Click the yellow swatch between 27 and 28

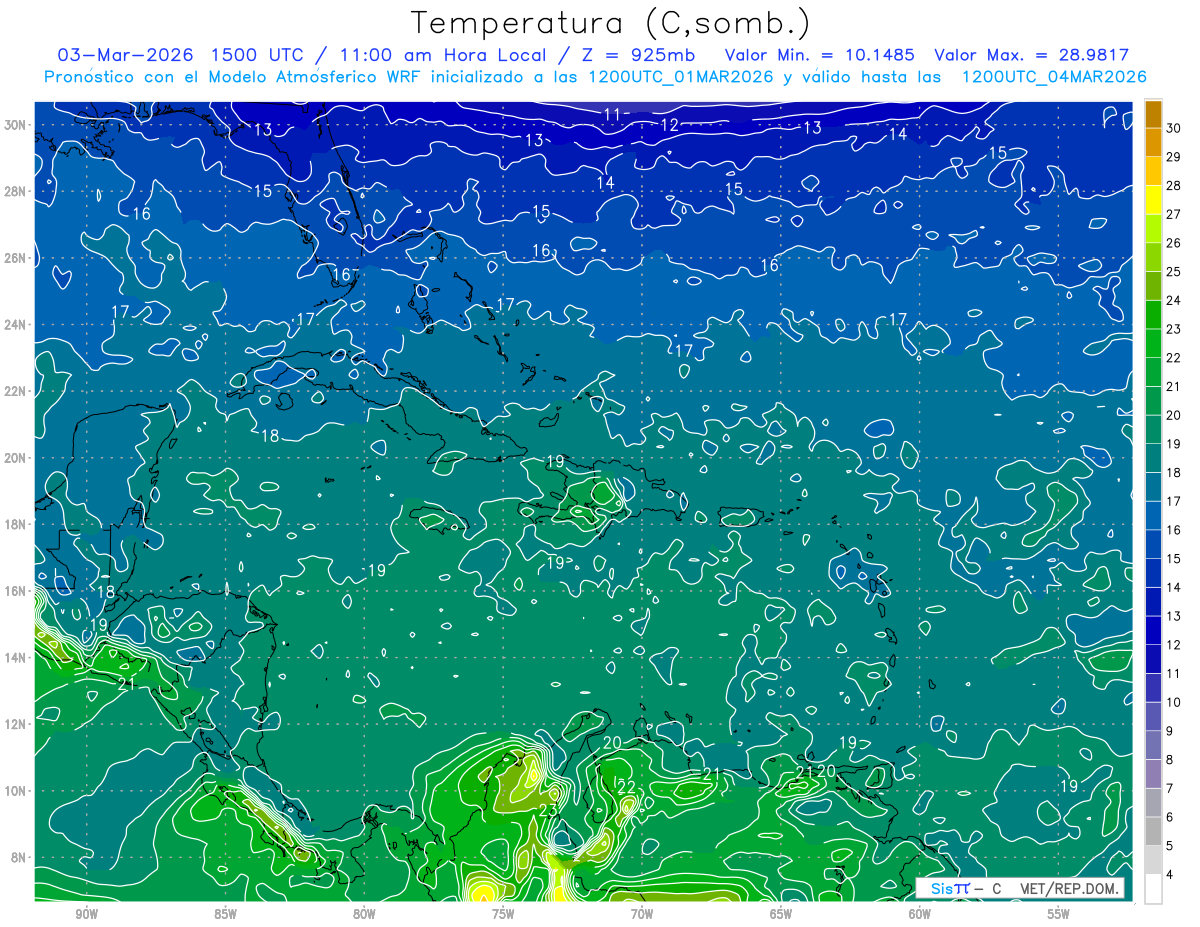[1153, 200]
